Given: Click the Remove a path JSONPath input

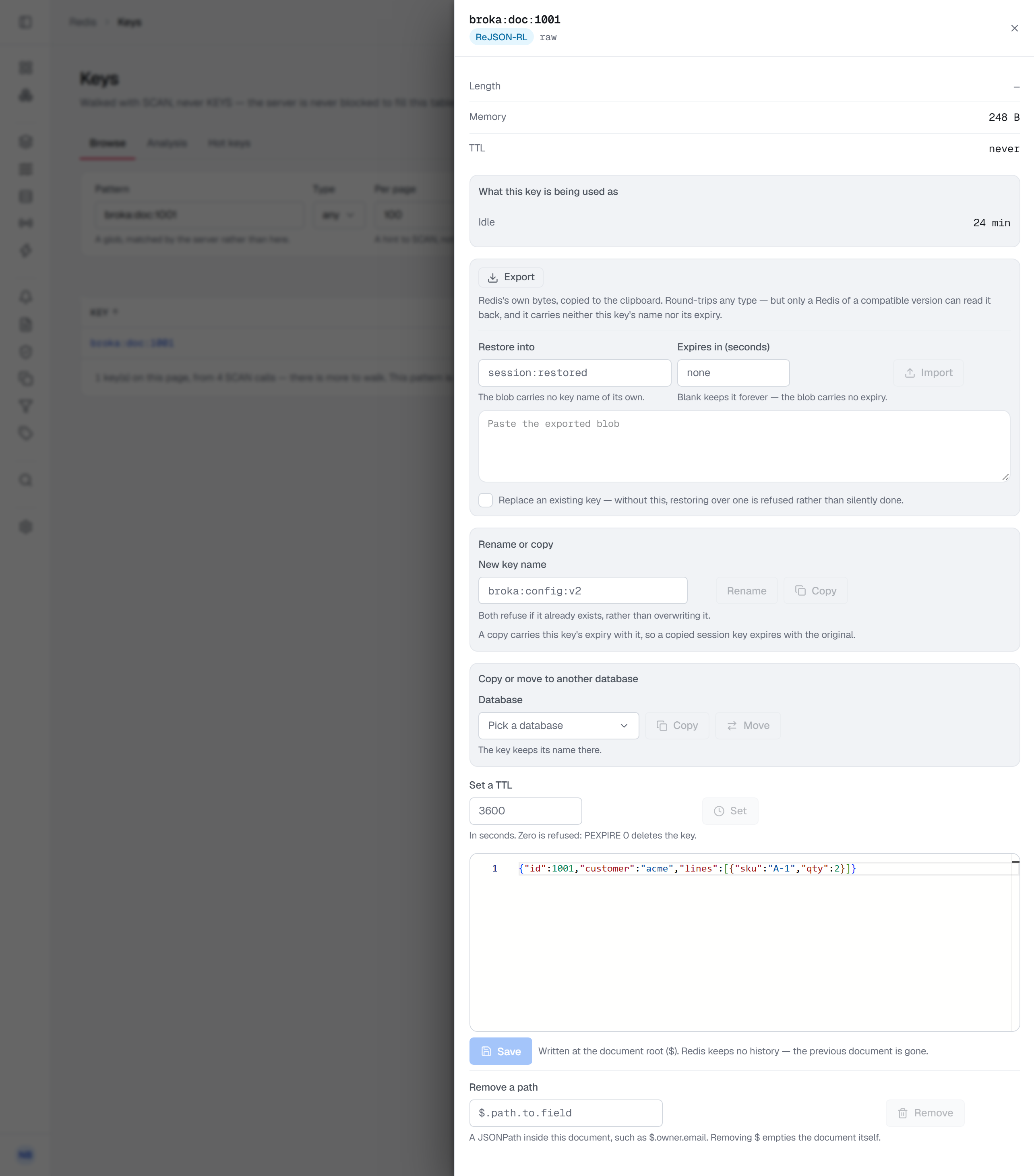Looking at the screenshot, I should coord(565,1113).
